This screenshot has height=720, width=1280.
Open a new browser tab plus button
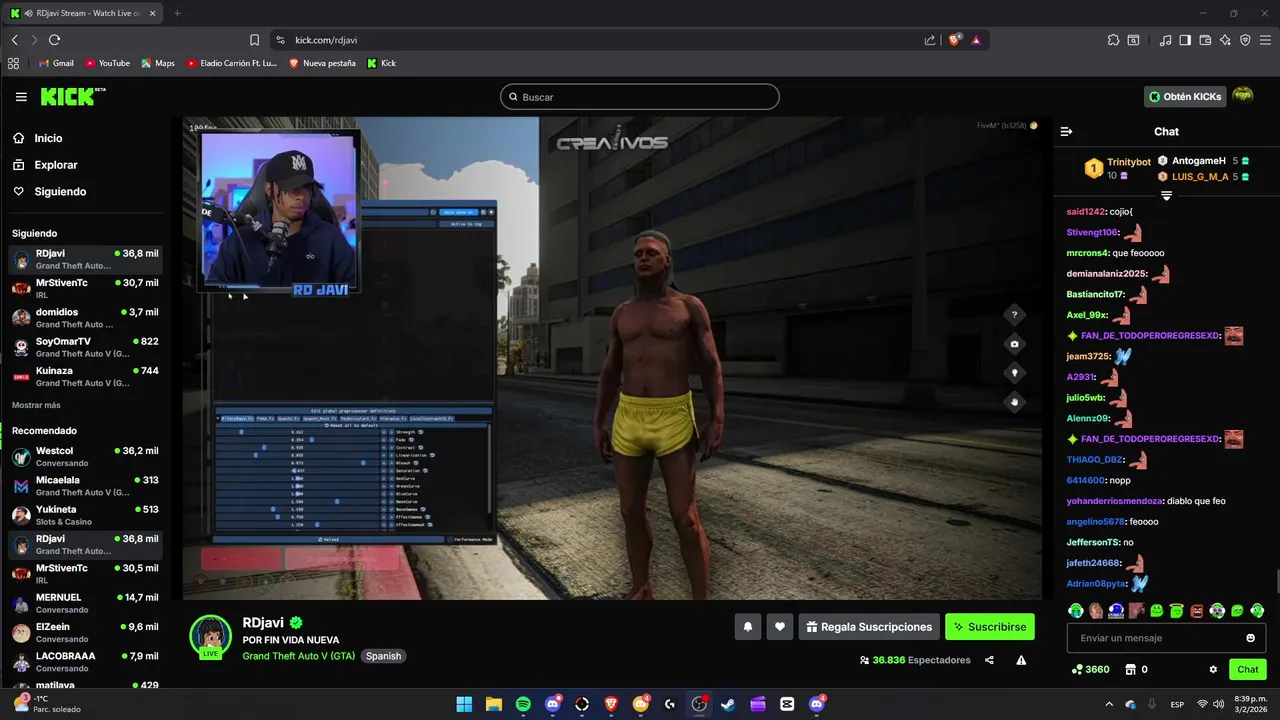point(177,13)
